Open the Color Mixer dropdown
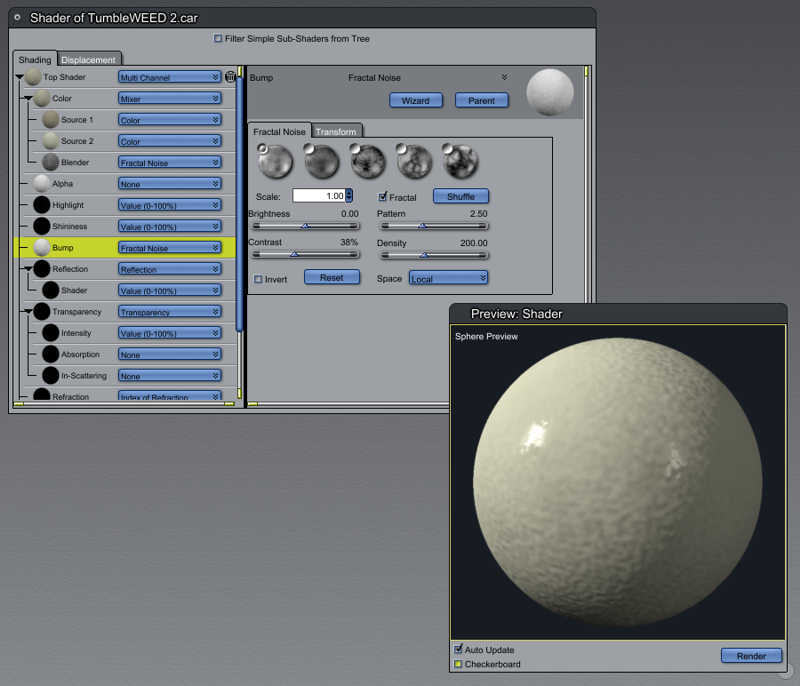 [169, 98]
